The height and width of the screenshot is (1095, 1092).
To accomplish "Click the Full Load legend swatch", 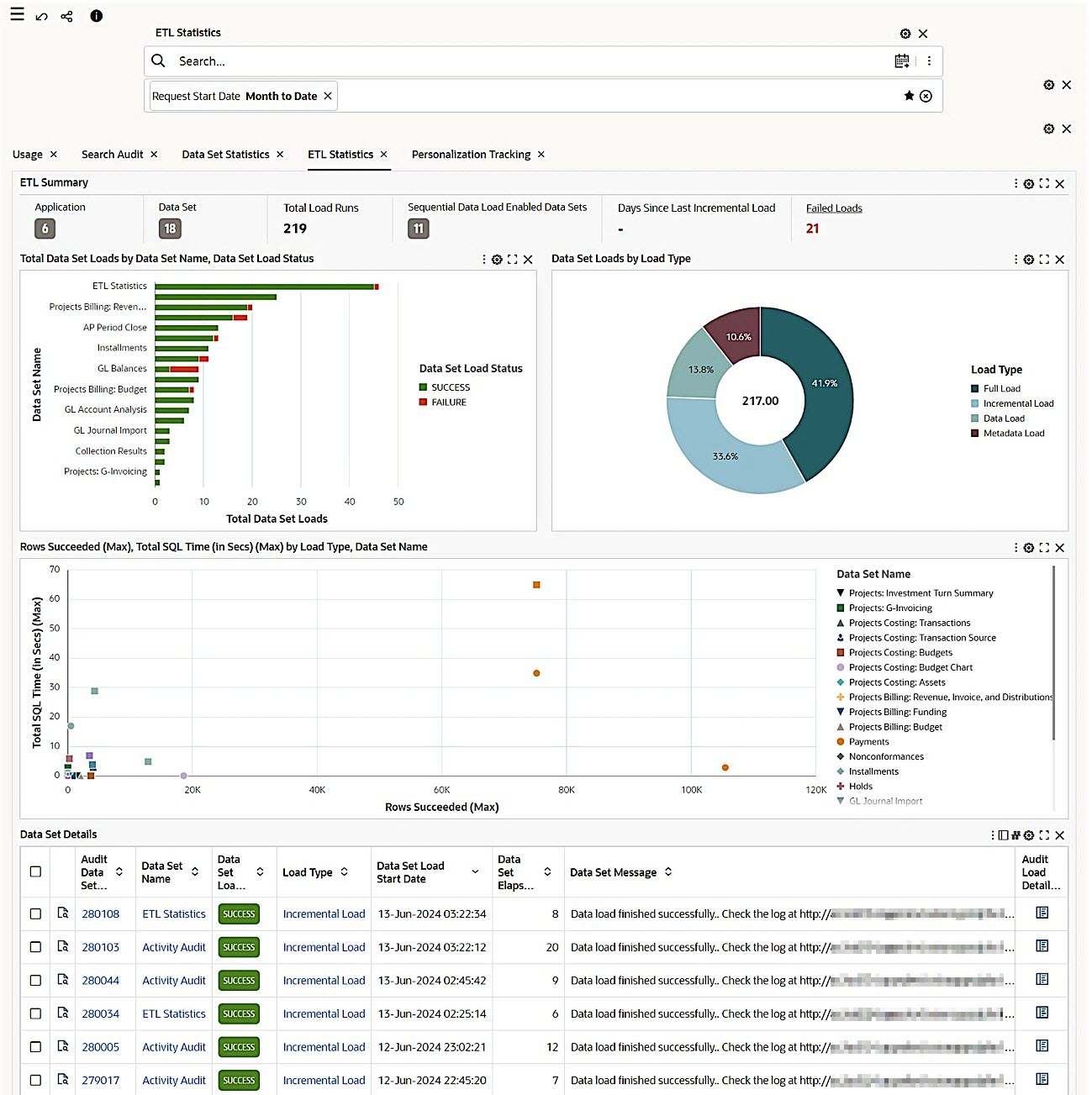I will tap(975, 389).
